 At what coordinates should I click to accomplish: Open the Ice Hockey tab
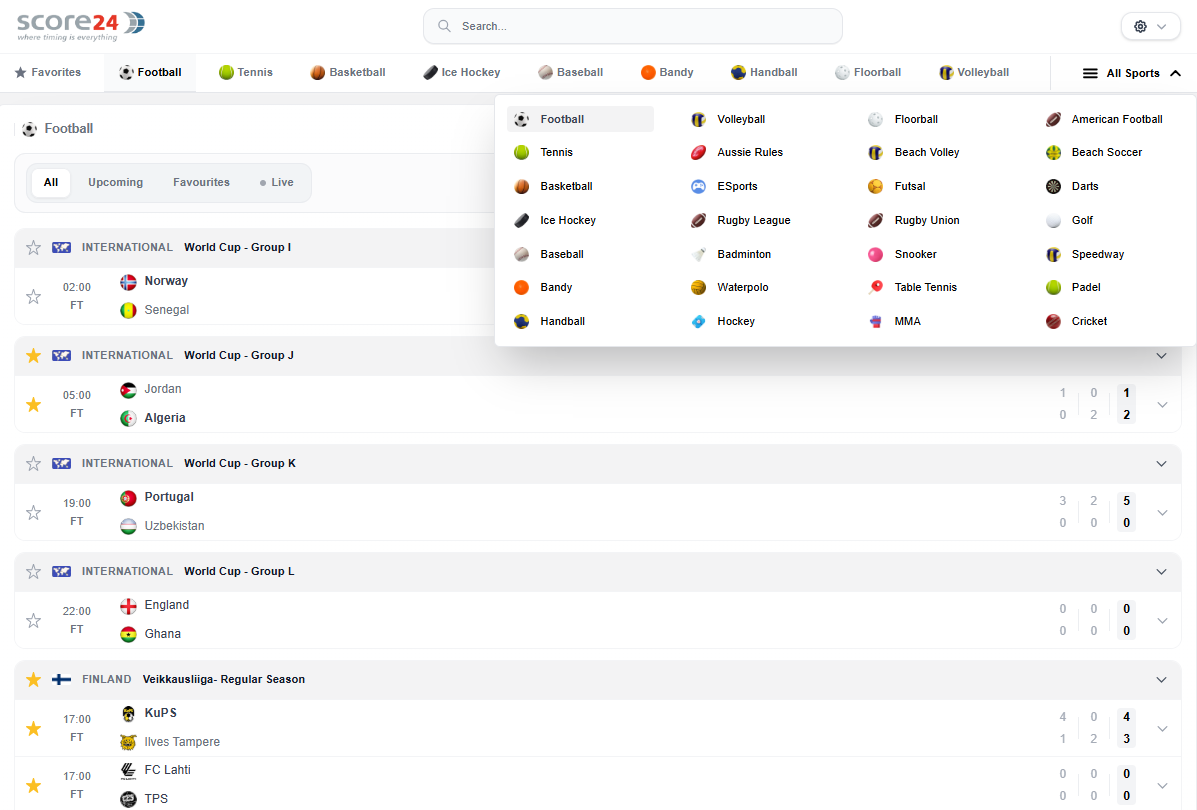click(x=462, y=73)
